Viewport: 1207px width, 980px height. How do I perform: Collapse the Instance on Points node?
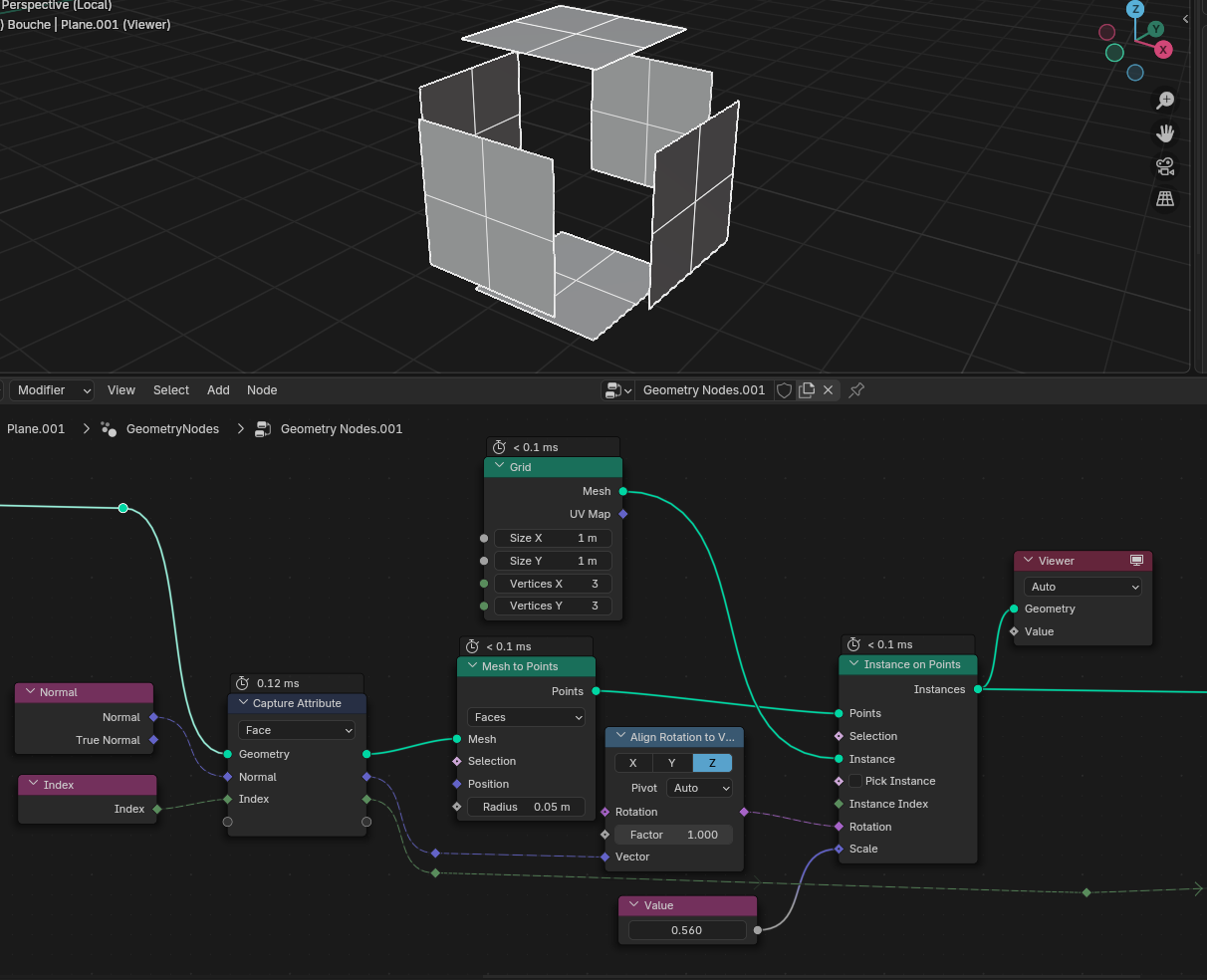(853, 664)
